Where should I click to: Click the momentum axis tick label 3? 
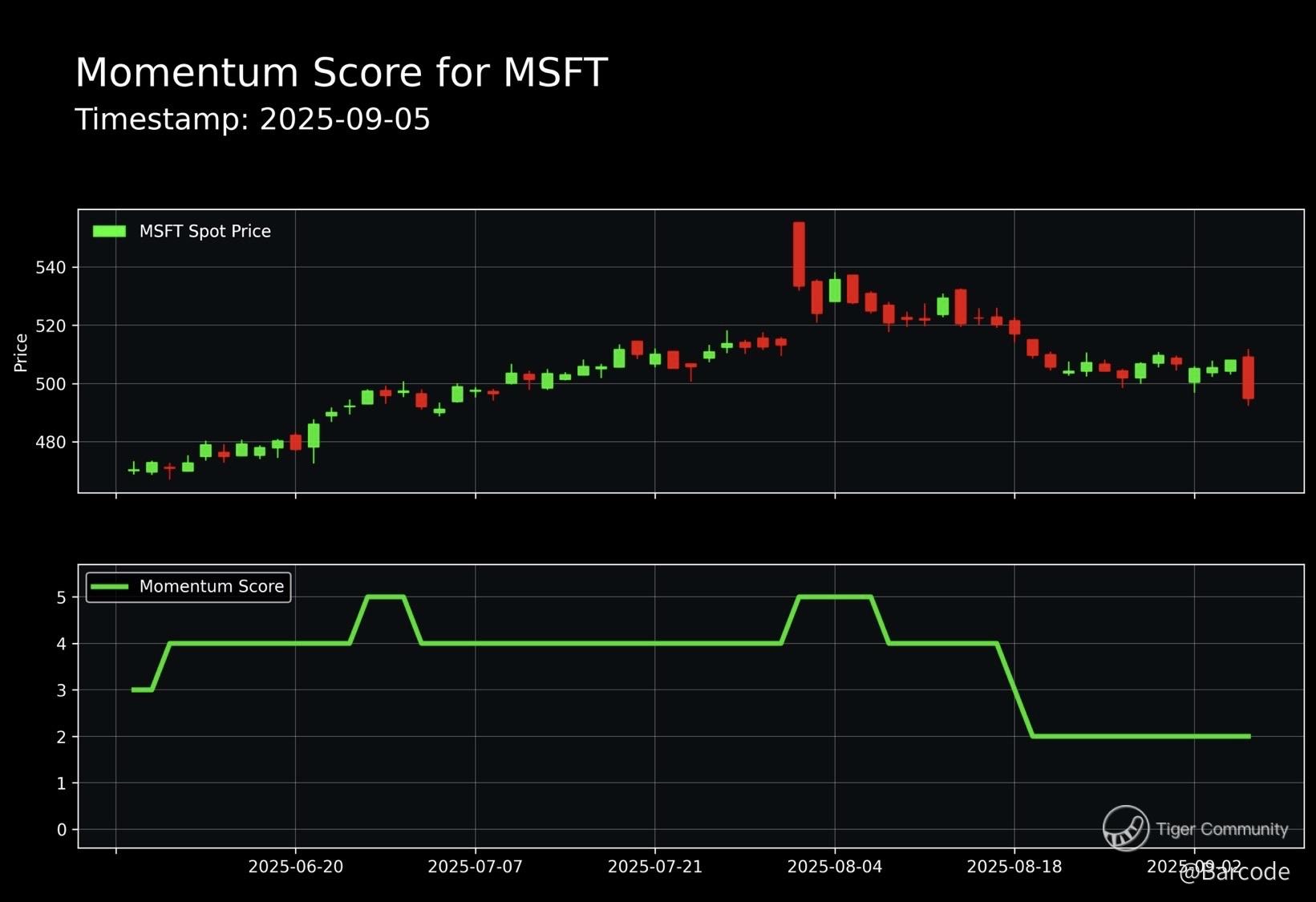pos(62,690)
